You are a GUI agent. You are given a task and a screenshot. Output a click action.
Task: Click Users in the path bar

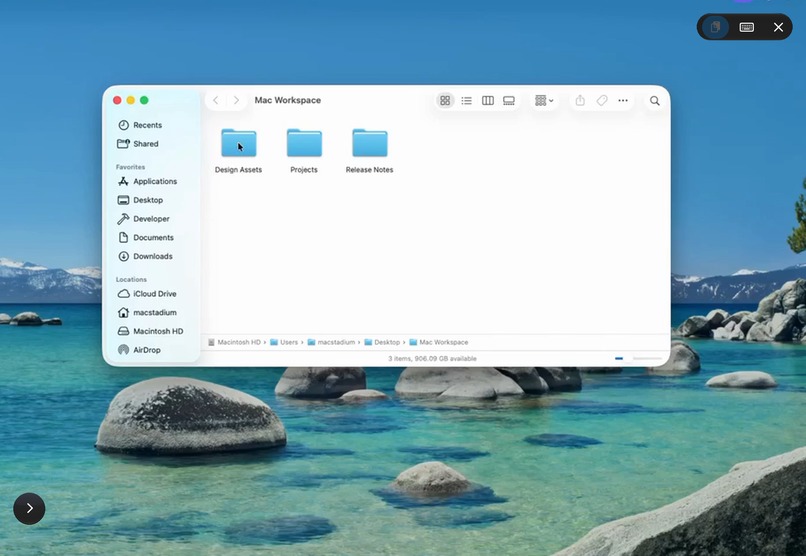(x=284, y=342)
